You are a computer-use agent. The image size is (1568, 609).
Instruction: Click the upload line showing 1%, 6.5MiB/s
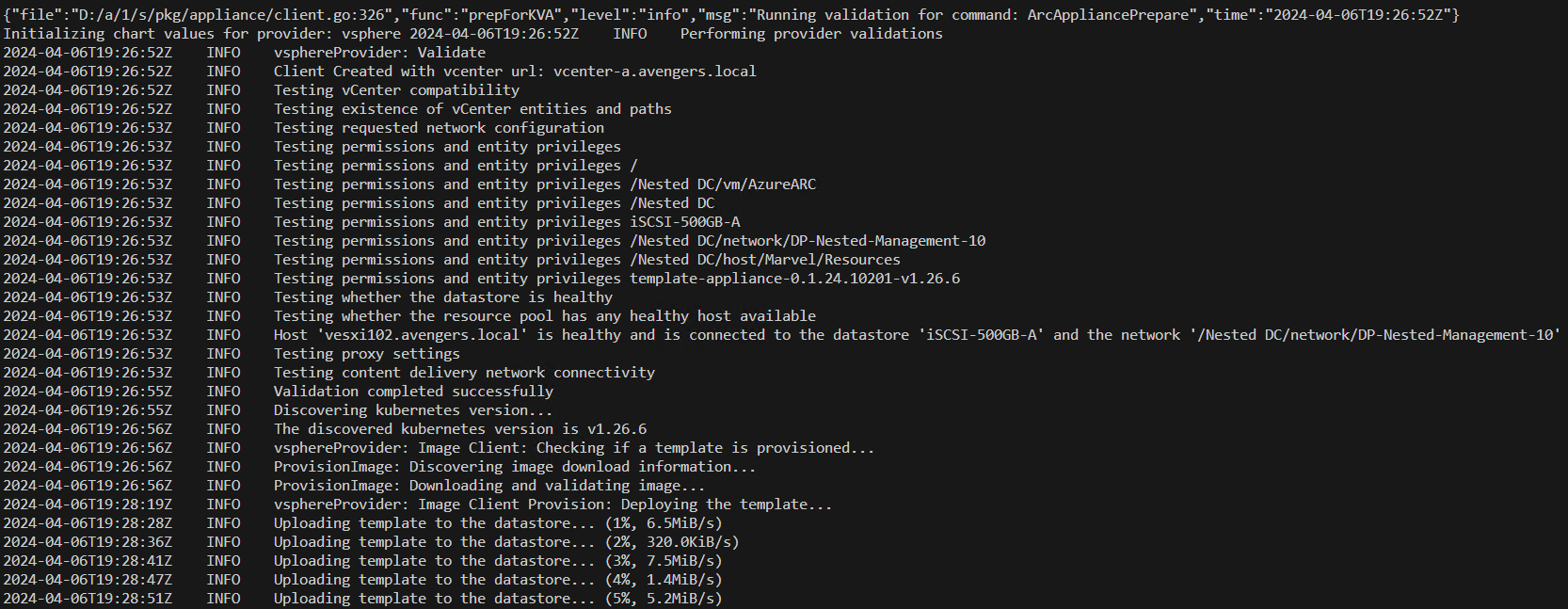(x=498, y=523)
